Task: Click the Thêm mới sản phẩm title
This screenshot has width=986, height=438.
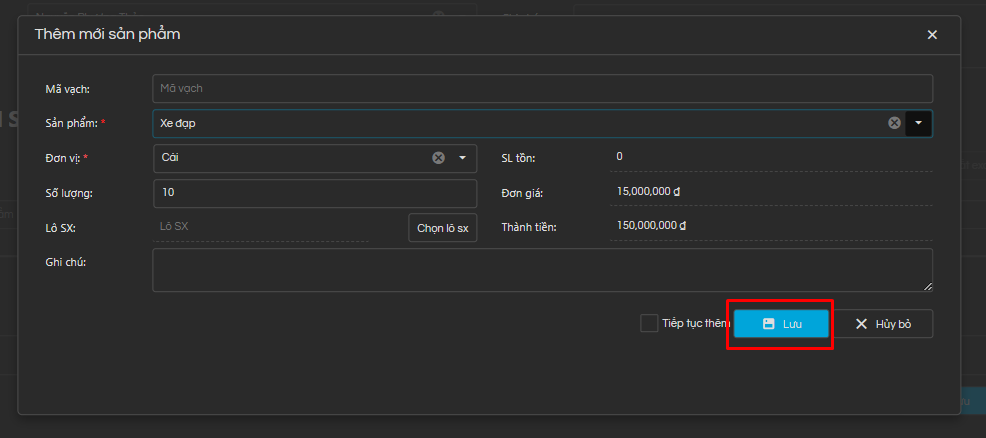Action: pyautogui.click(x=107, y=35)
